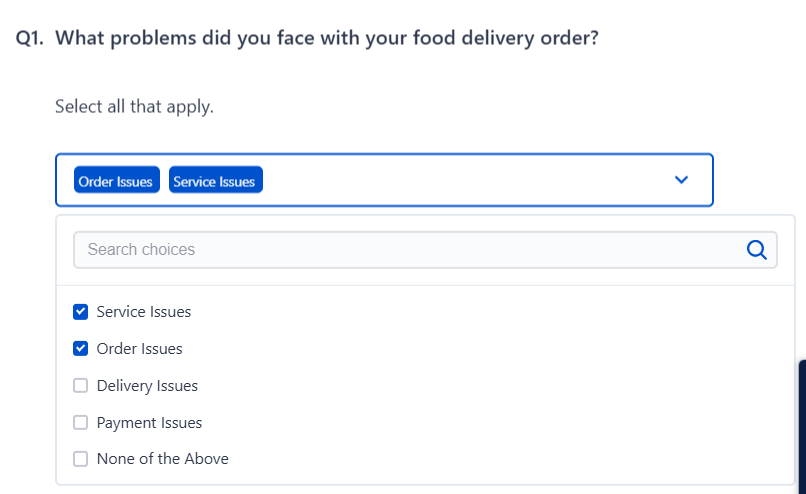Uncheck the Order Issues checkbox
The width and height of the screenshot is (806, 494).
pos(81,349)
